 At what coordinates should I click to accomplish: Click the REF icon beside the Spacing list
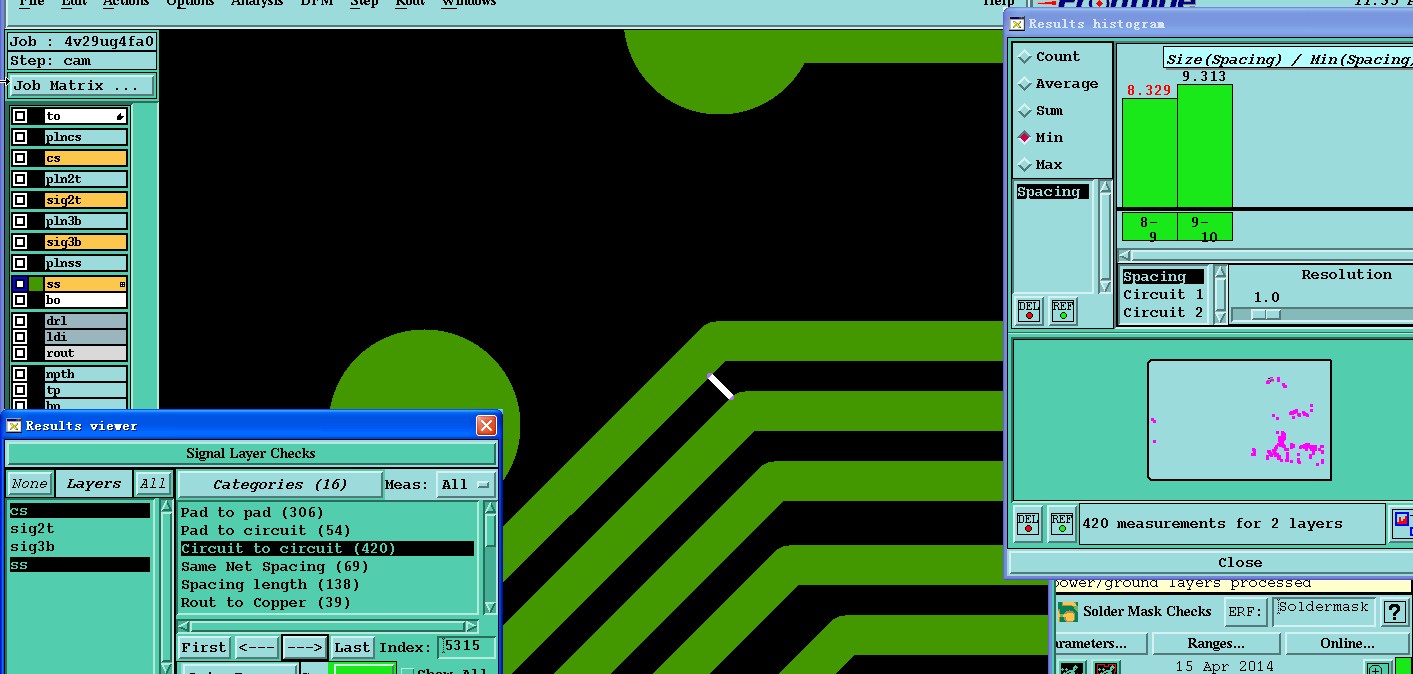click(x=1062, y=311)
